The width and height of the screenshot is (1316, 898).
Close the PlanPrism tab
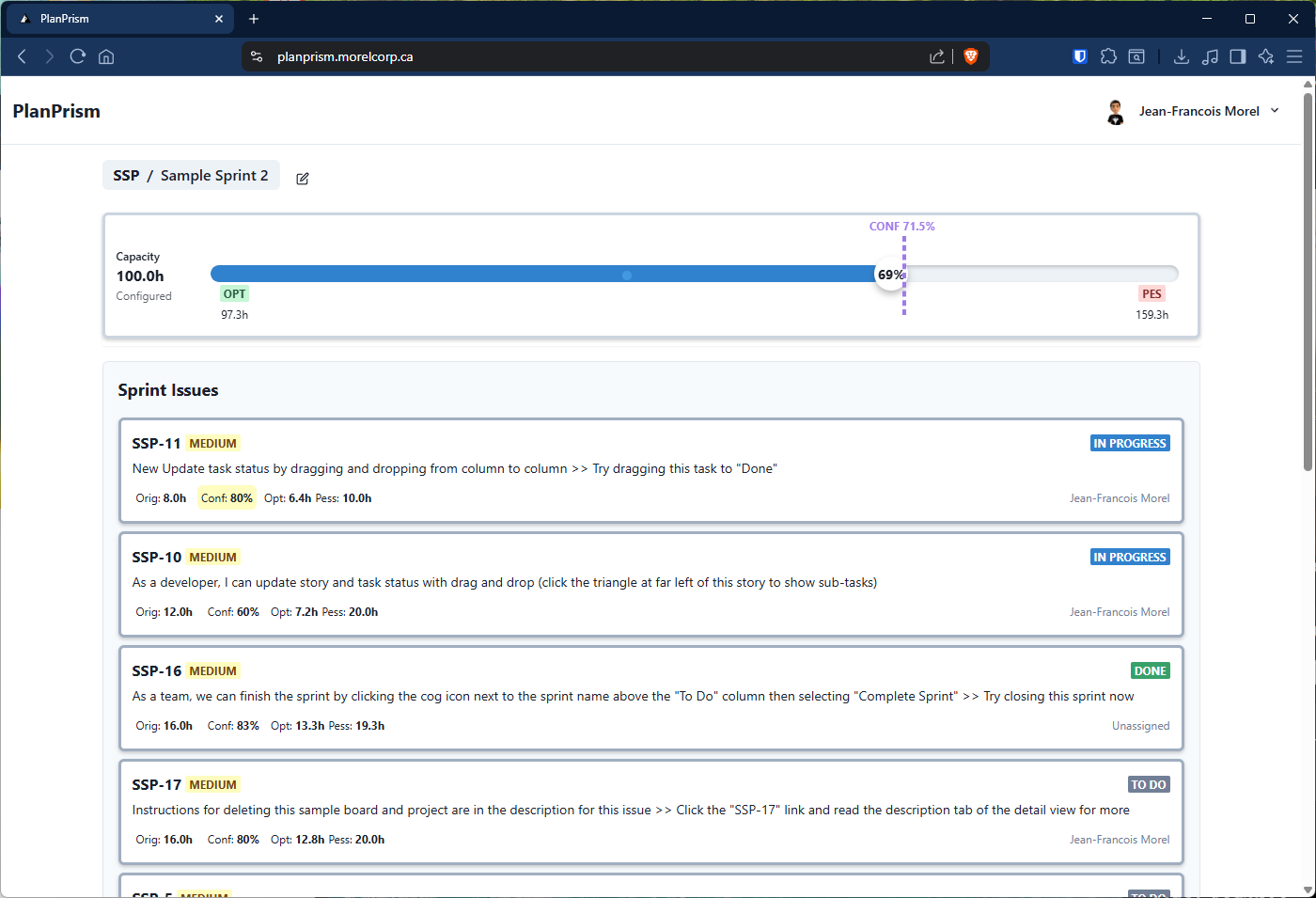[x=219, y=19]
